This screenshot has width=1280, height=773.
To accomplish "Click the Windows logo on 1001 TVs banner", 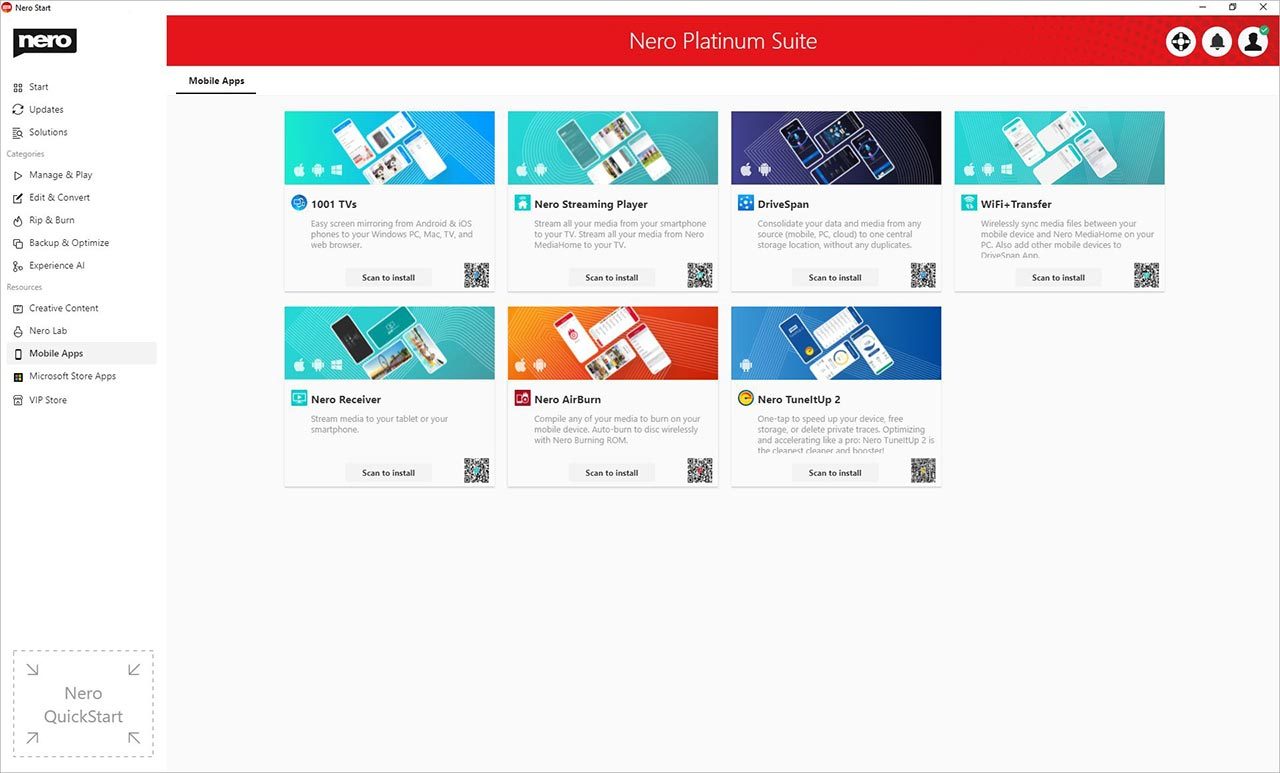I will (336, 170).
